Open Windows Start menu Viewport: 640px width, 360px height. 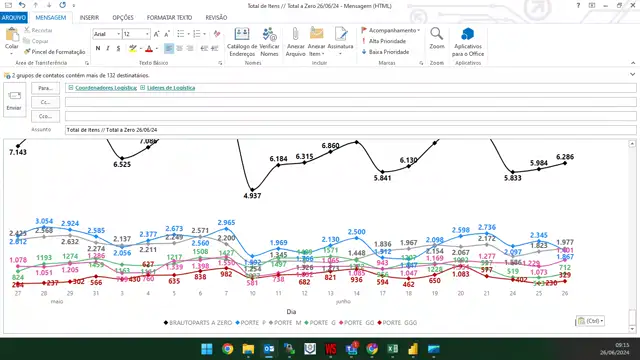pyautogui.click(x=207, y=349)
